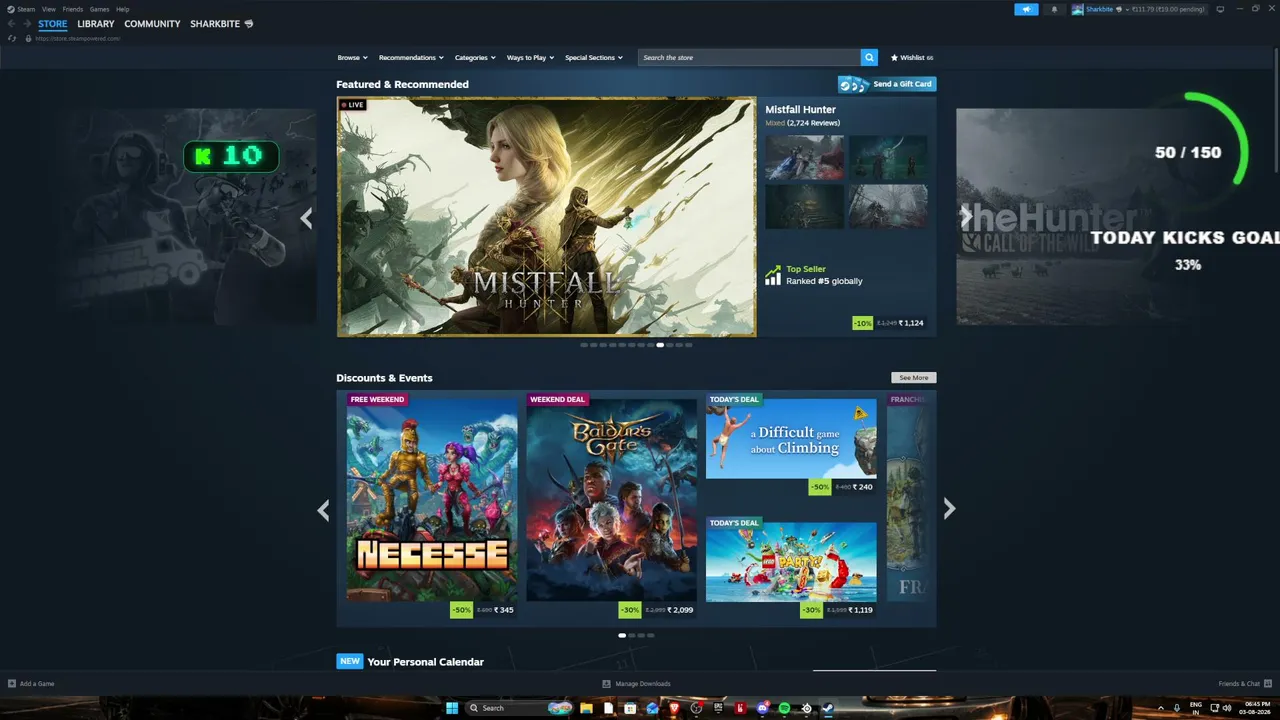Launch Brave browser from the taskbar

(674, 708)
